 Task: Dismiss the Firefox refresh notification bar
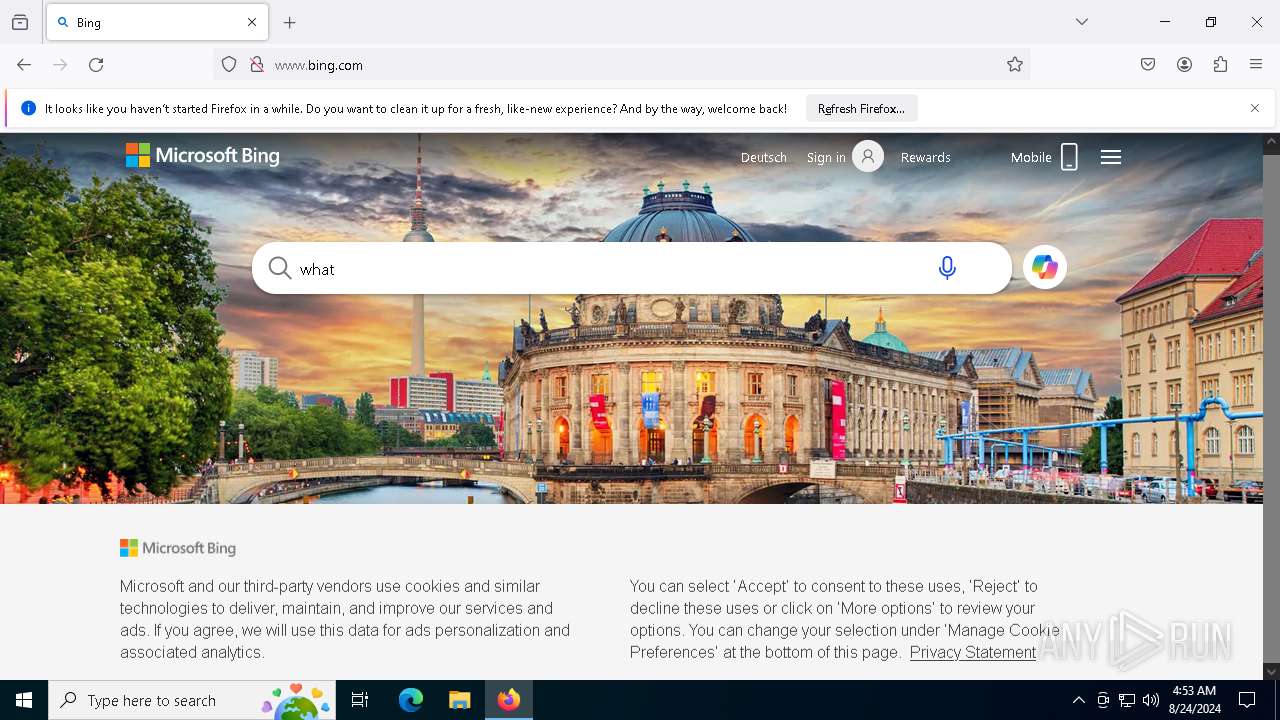tap(1255, 108)
